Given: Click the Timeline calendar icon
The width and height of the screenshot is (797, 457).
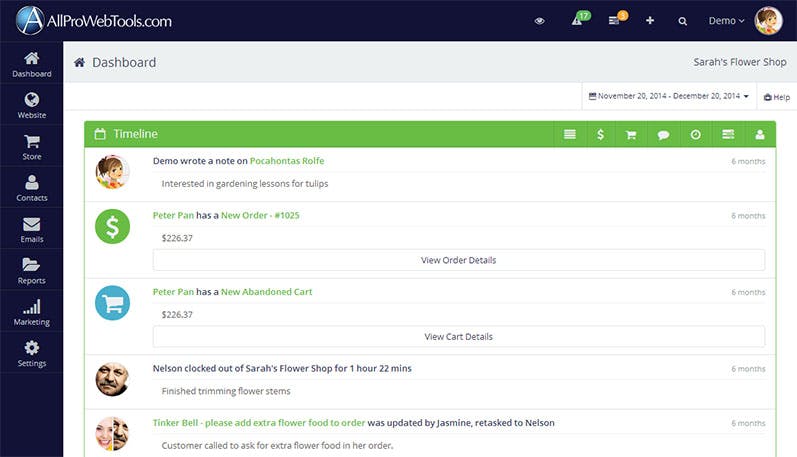Looking at the screenshot, I should point(100,134).
